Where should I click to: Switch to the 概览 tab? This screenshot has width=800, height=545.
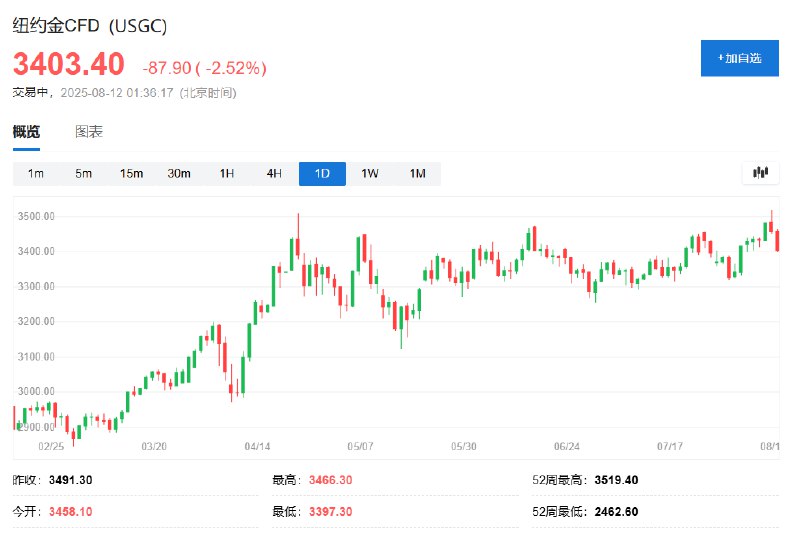coord(26,132)
